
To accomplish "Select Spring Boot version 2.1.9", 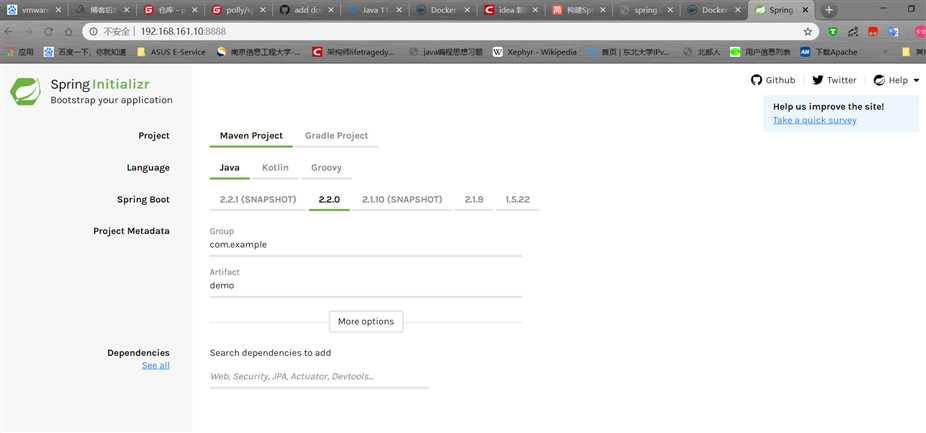I will pyautogui.click(x=474, y=200).
